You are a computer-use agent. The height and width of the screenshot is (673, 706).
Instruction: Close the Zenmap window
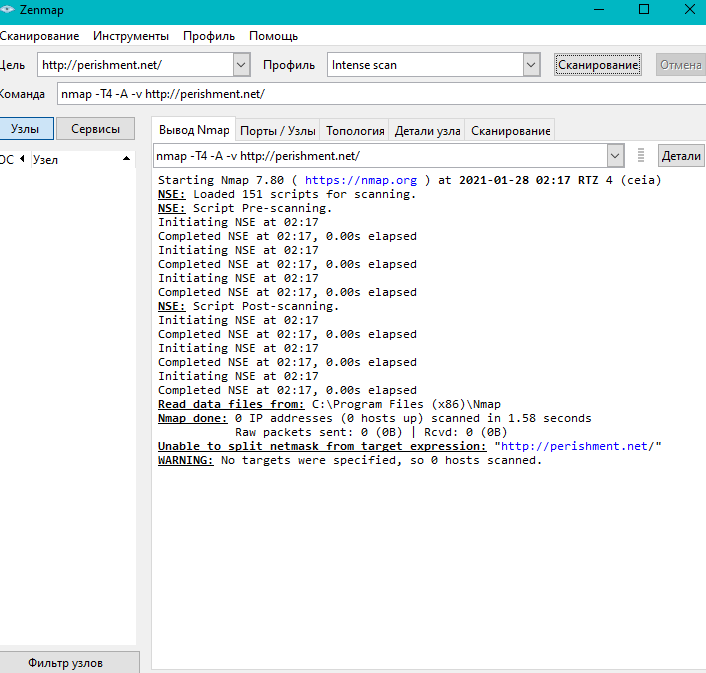pos(689,9)
